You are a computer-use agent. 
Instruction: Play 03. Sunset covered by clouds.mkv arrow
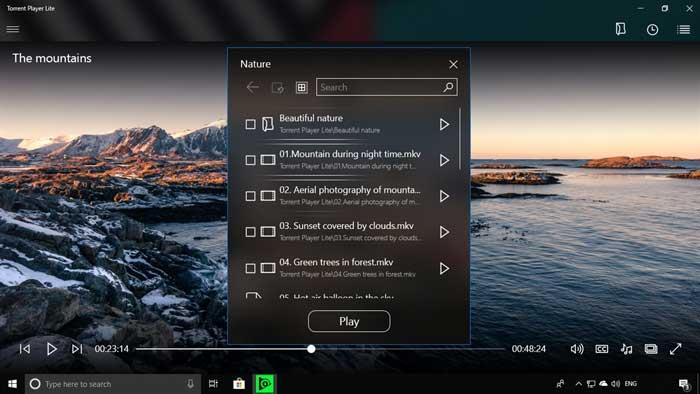coord(444,232)
